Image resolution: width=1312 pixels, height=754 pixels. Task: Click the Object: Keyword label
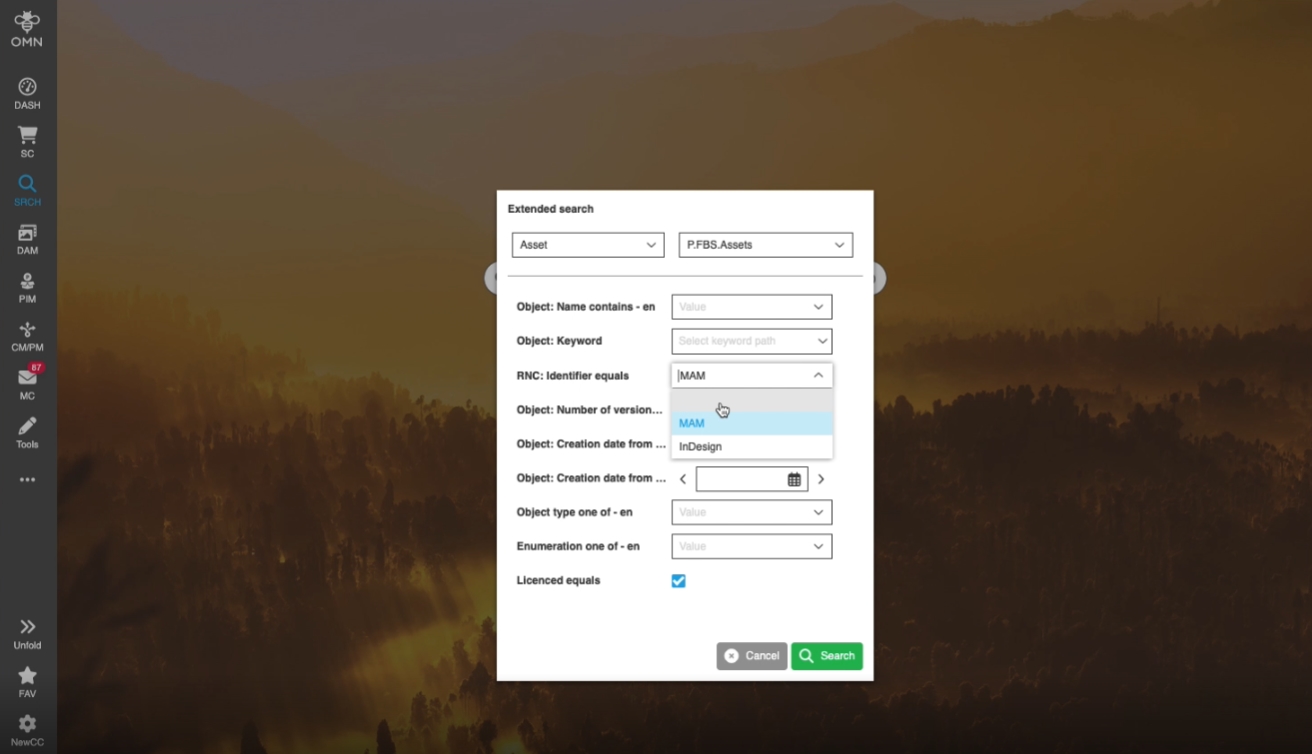(559, 341)
